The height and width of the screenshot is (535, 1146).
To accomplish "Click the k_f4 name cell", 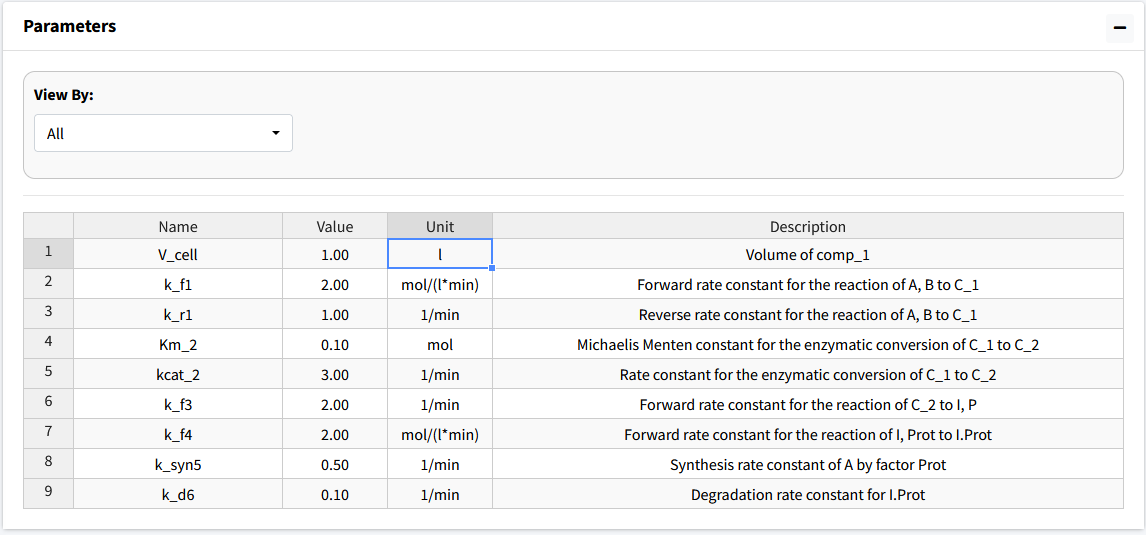I will (x=178, y=434).
